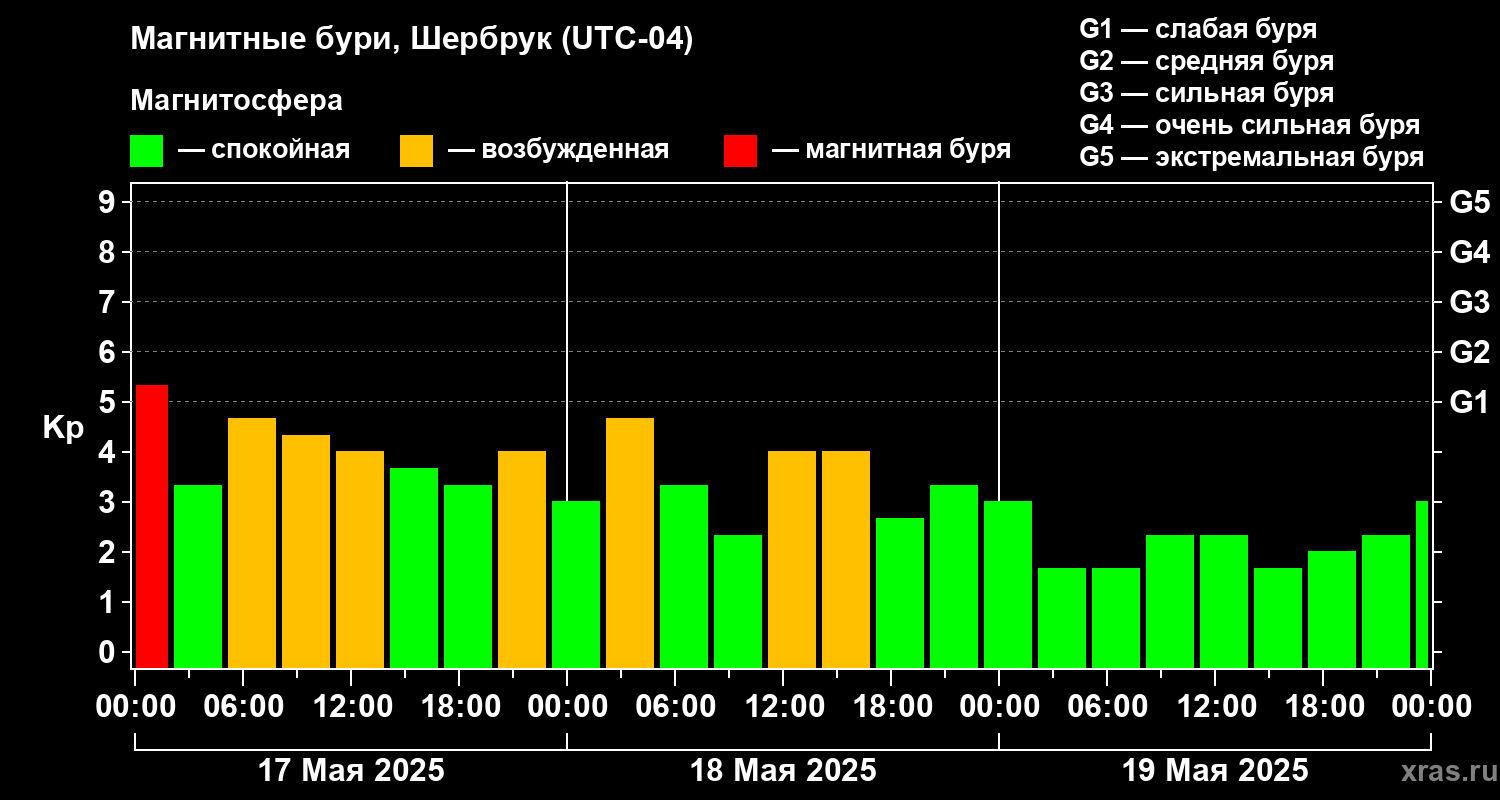Click 'G3 — сильная буря' description

click(1206, 93)
